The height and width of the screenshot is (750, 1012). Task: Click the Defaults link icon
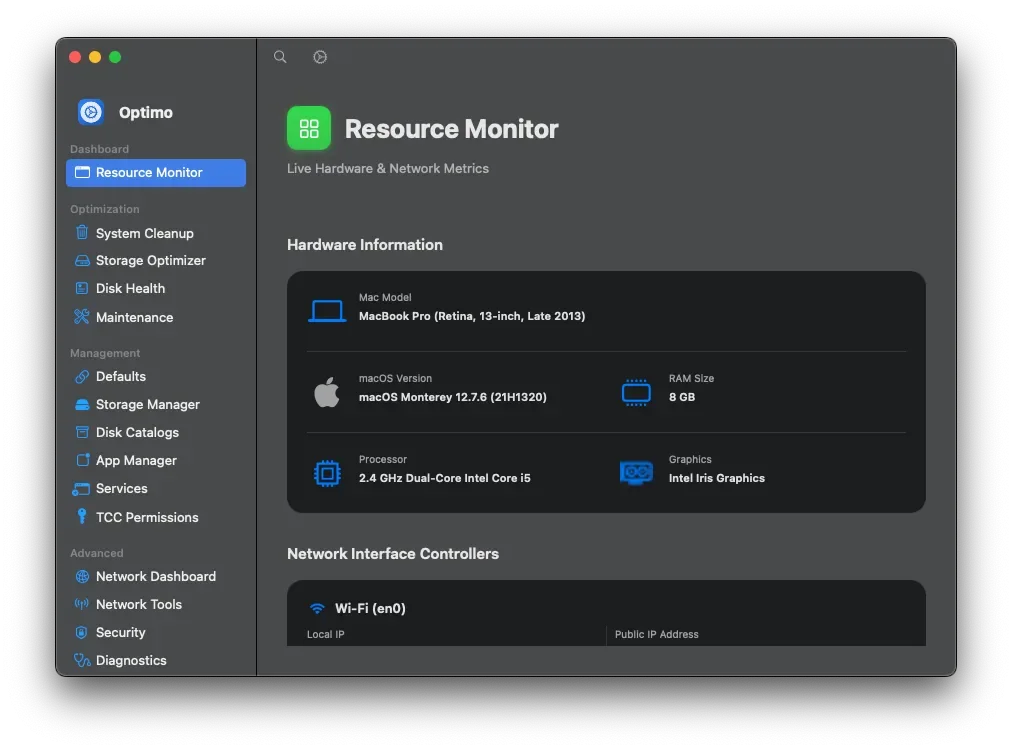[x=82, y=376]
